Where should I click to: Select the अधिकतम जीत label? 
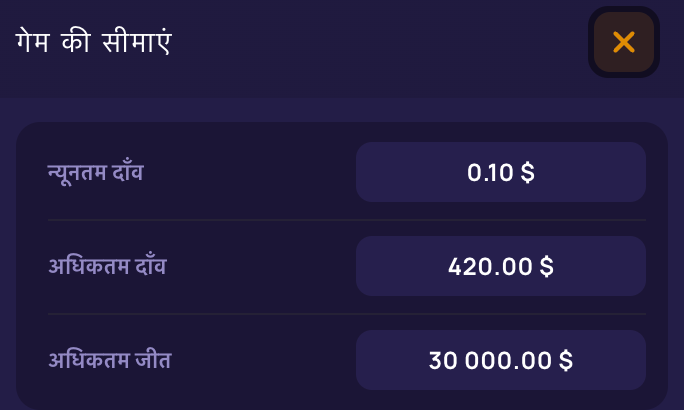tap(110, 360)
